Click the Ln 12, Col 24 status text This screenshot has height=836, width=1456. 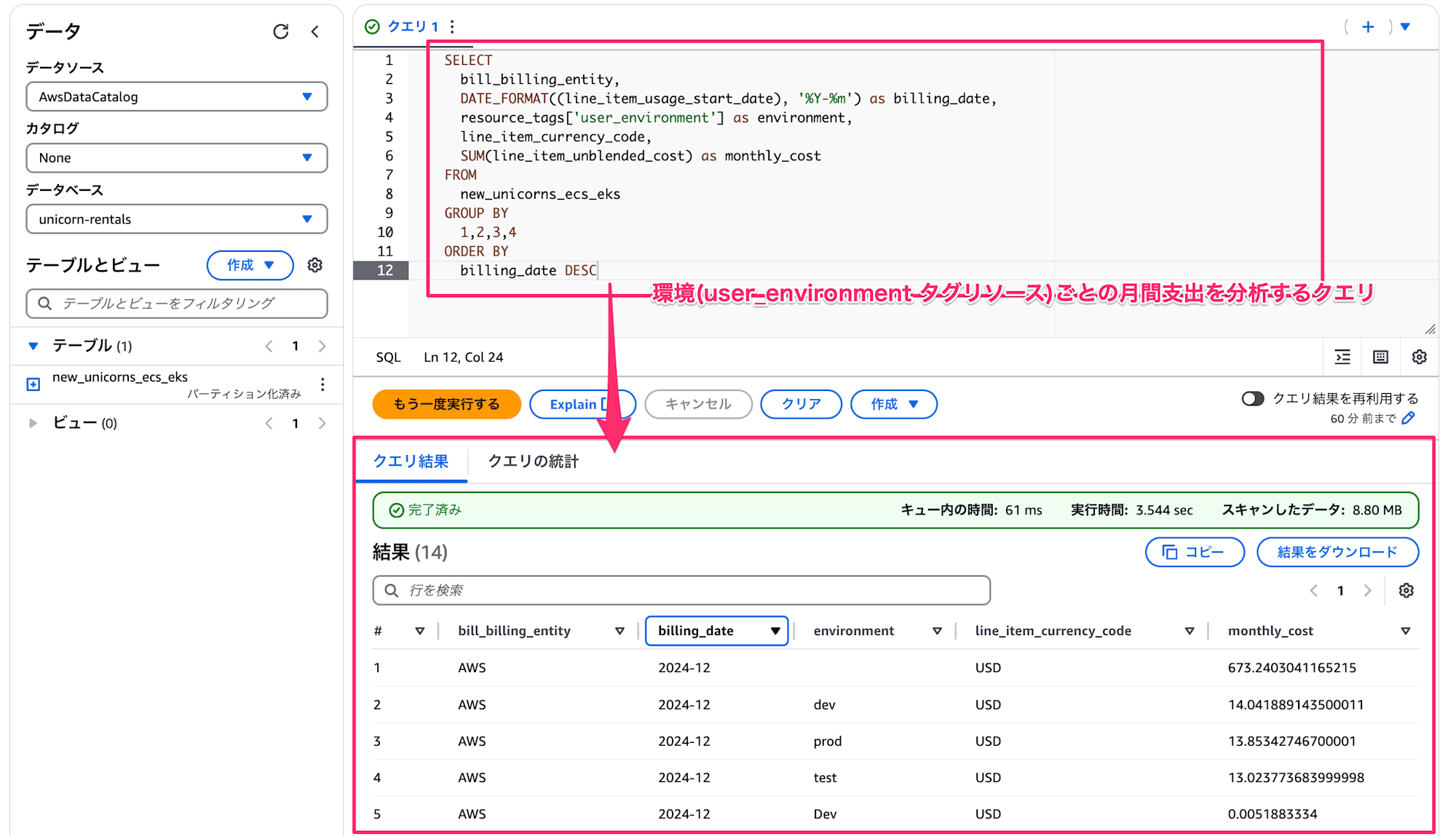click(463, 358)
